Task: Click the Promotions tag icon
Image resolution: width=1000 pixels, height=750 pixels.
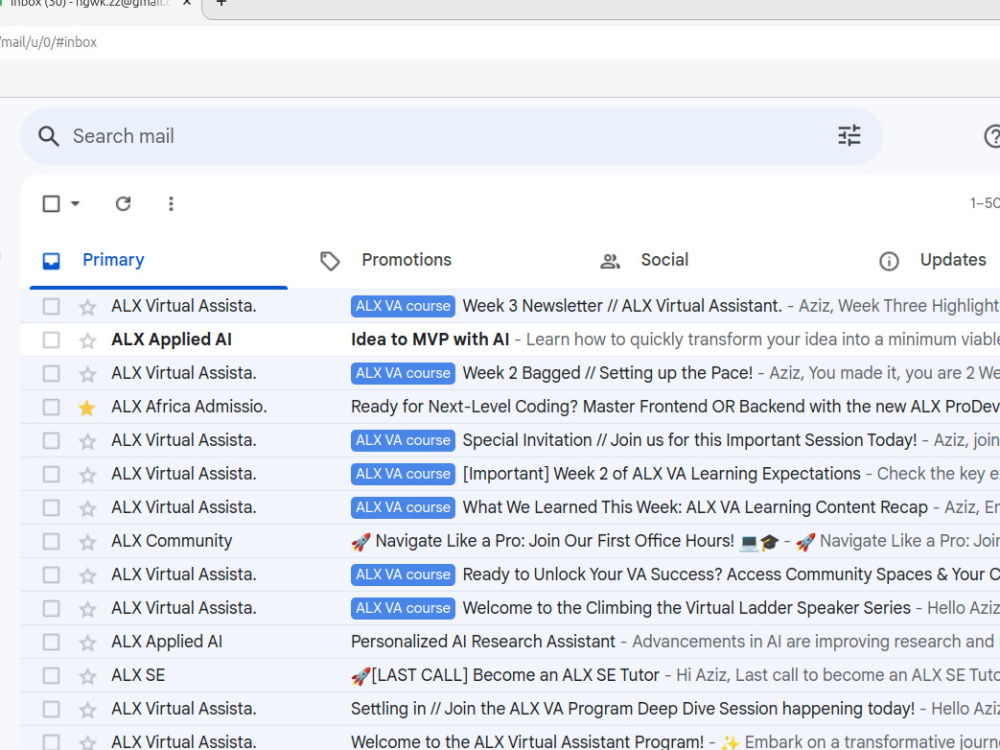Action: 330,261
